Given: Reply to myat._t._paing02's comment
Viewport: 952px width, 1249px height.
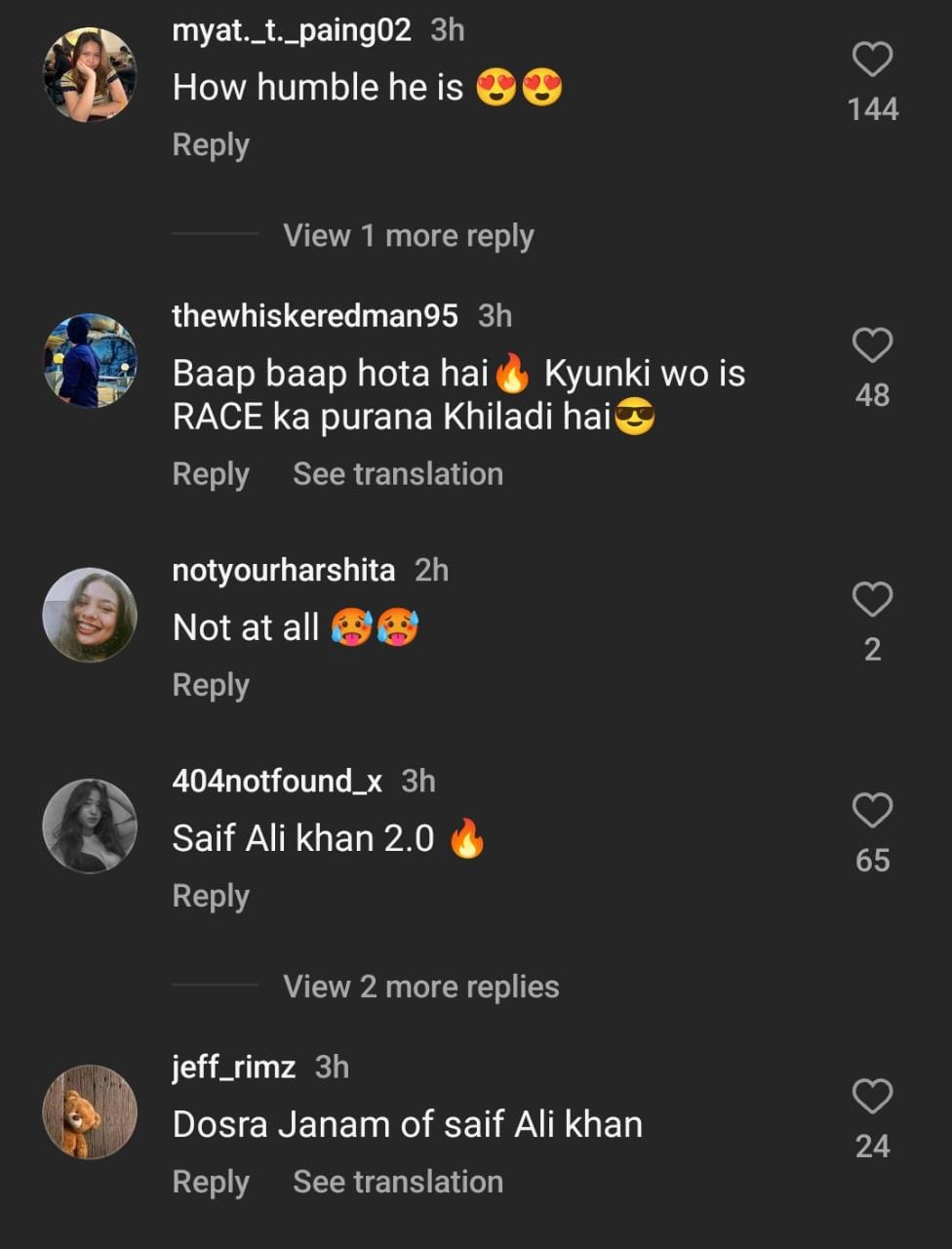Looking at the screenshot, I should point(211,145).
